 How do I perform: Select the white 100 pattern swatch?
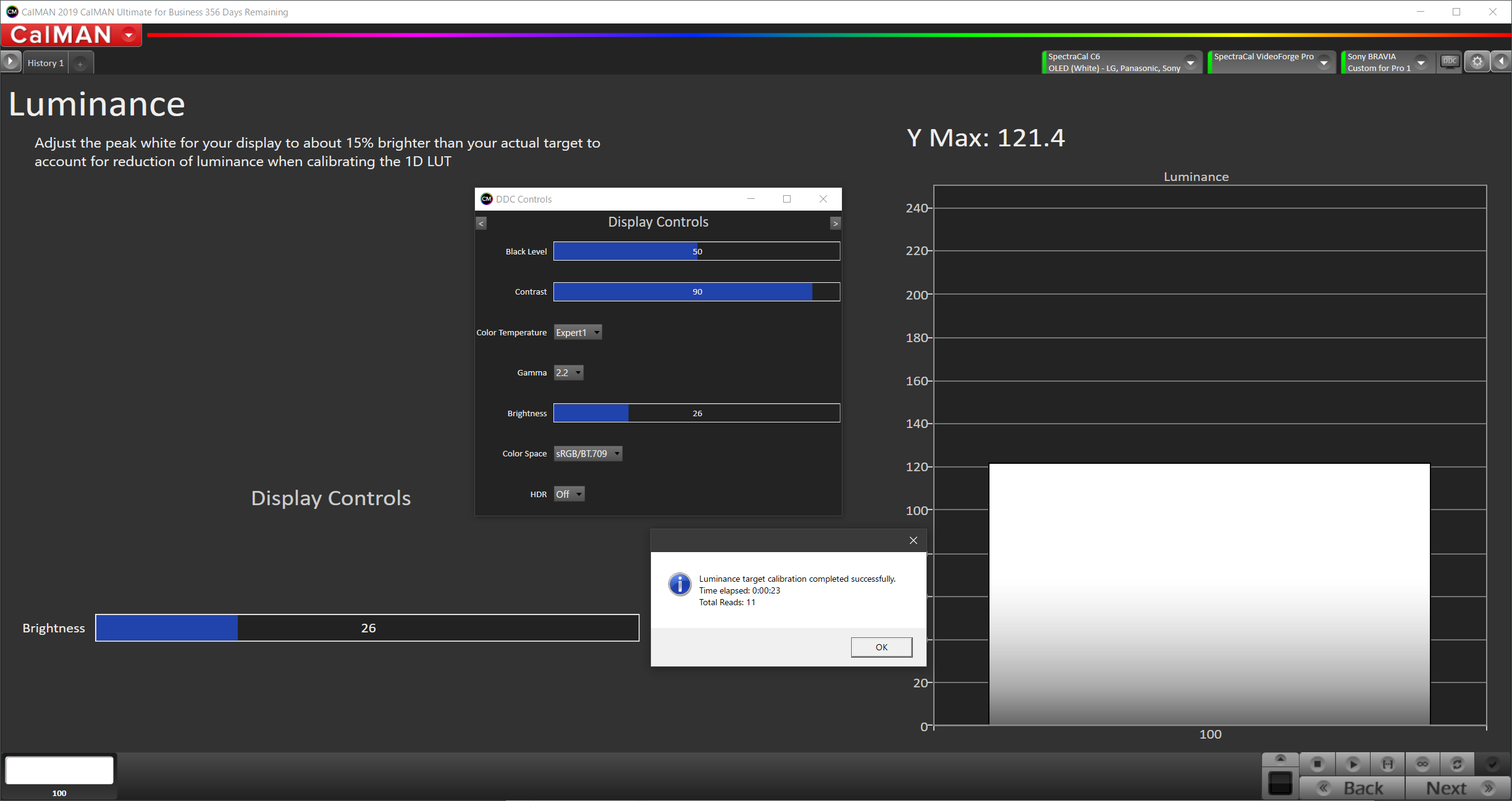point(59,770)
